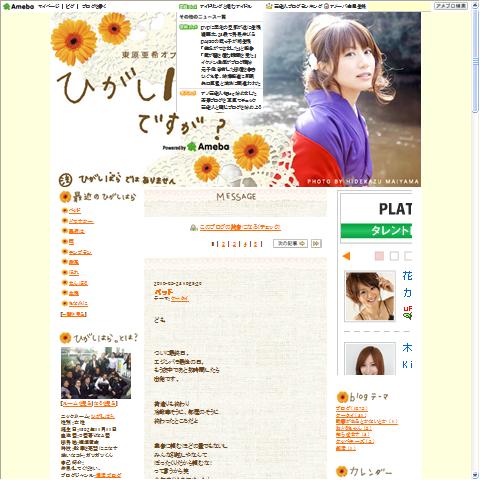Viewport: 480px width, 480px height.
Task: Click the orange left arrow in talent widget
Action: [346, 256]
